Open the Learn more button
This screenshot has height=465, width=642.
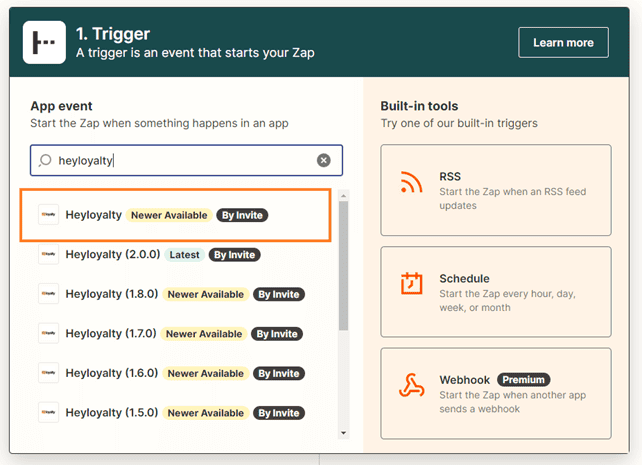tap(563, 43)
